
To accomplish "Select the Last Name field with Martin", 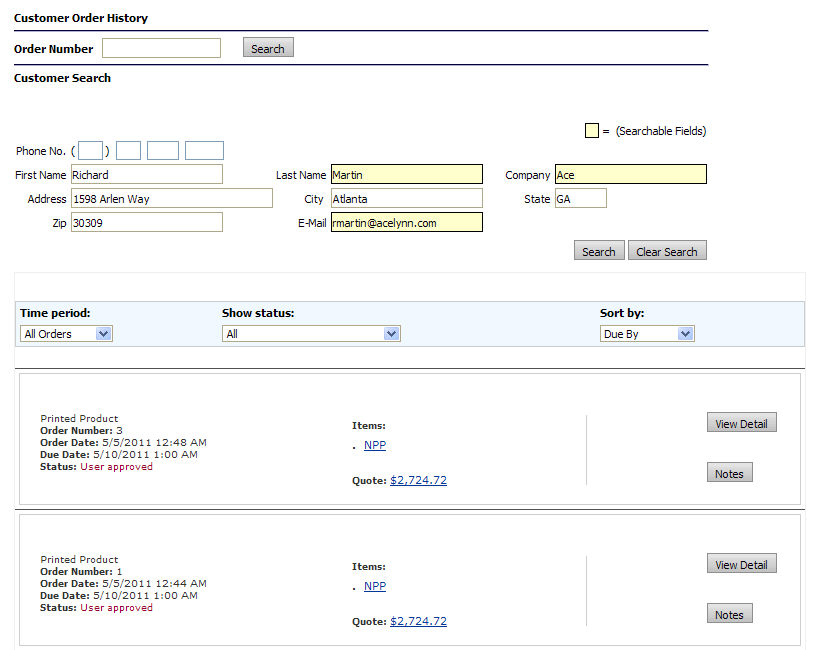I will coord(406,175).
